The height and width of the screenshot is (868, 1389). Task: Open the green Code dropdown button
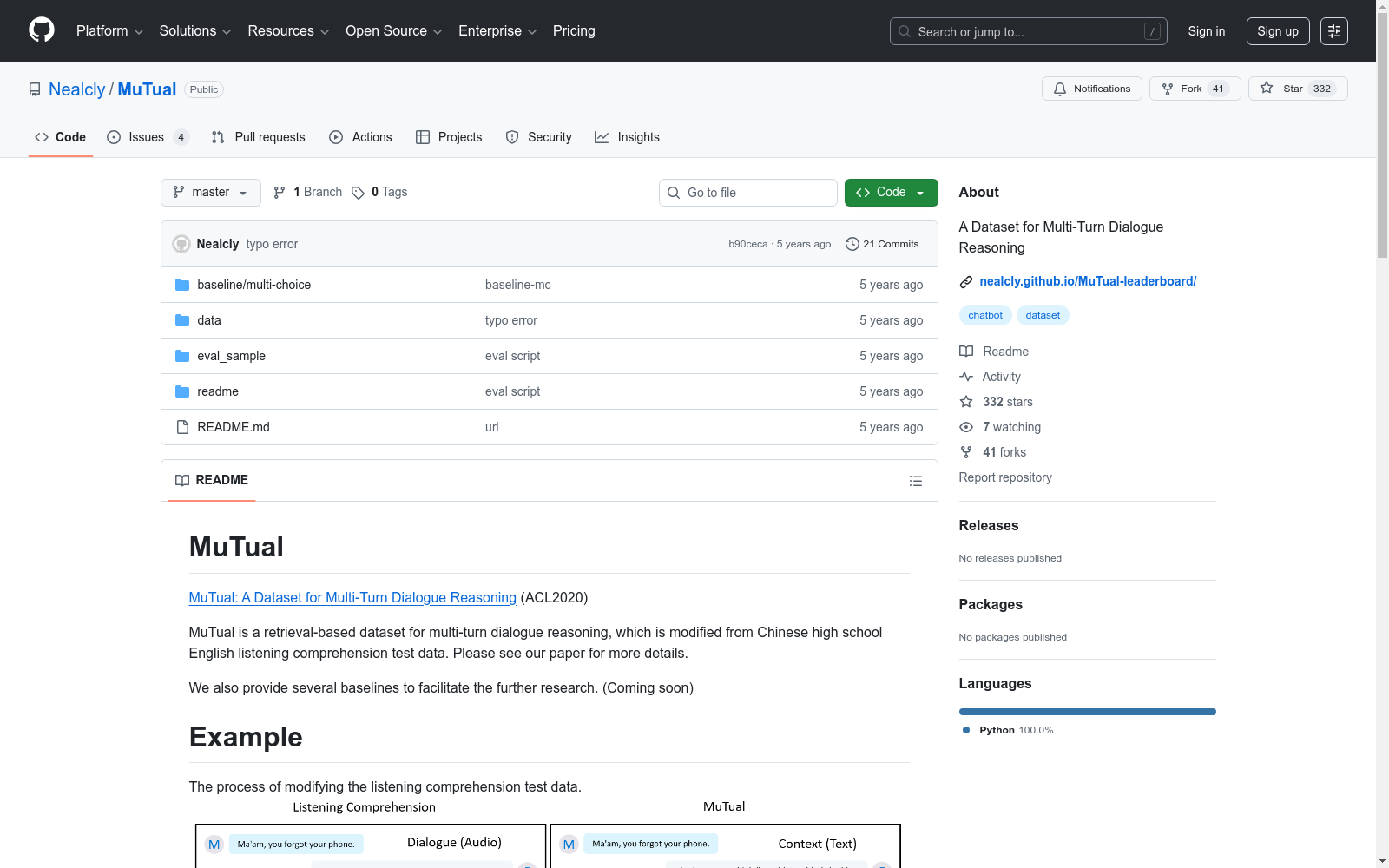point(891,193)
